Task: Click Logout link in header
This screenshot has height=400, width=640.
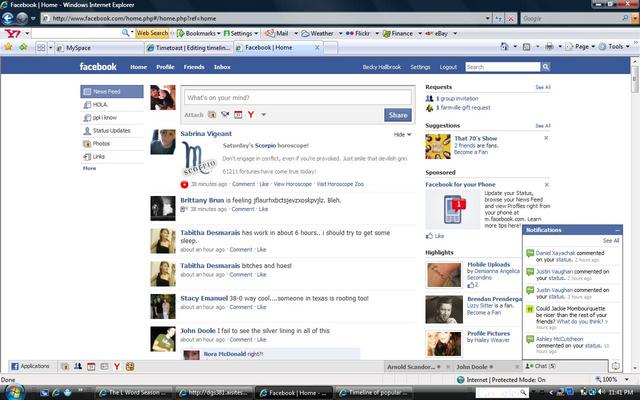Action: tap(448, 67)
